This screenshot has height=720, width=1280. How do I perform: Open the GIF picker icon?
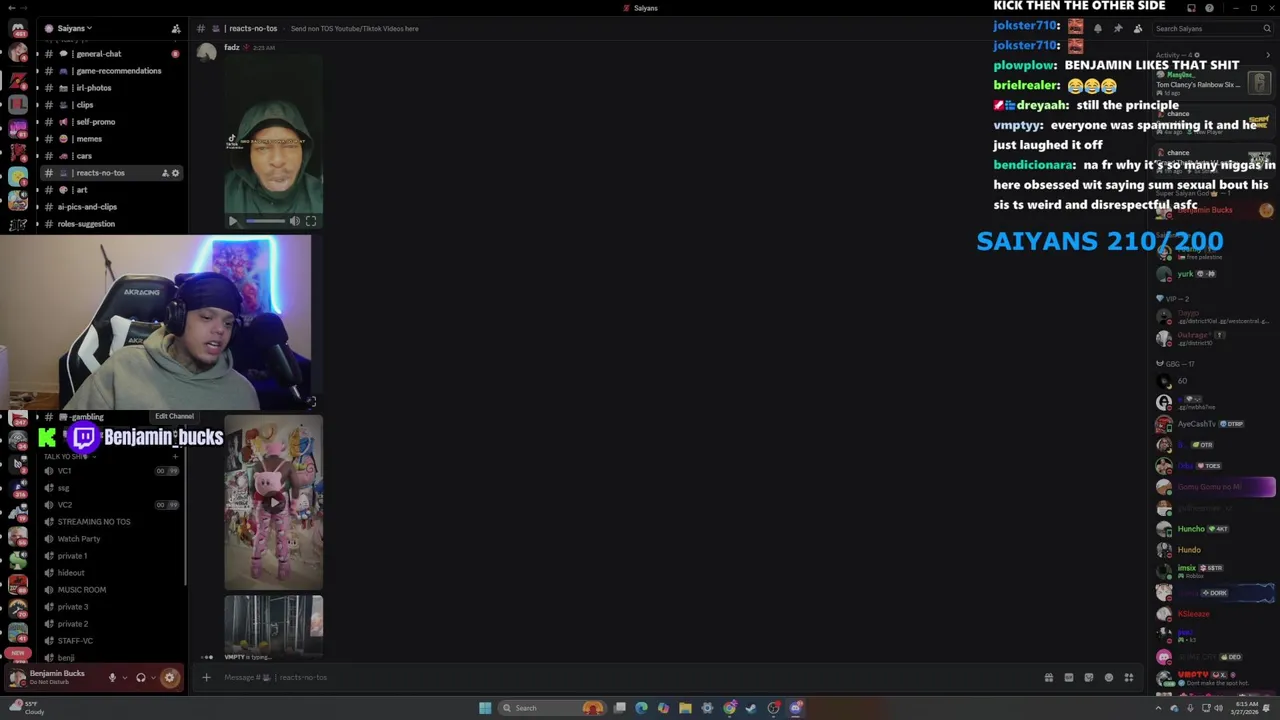[x=1069, y=677]
